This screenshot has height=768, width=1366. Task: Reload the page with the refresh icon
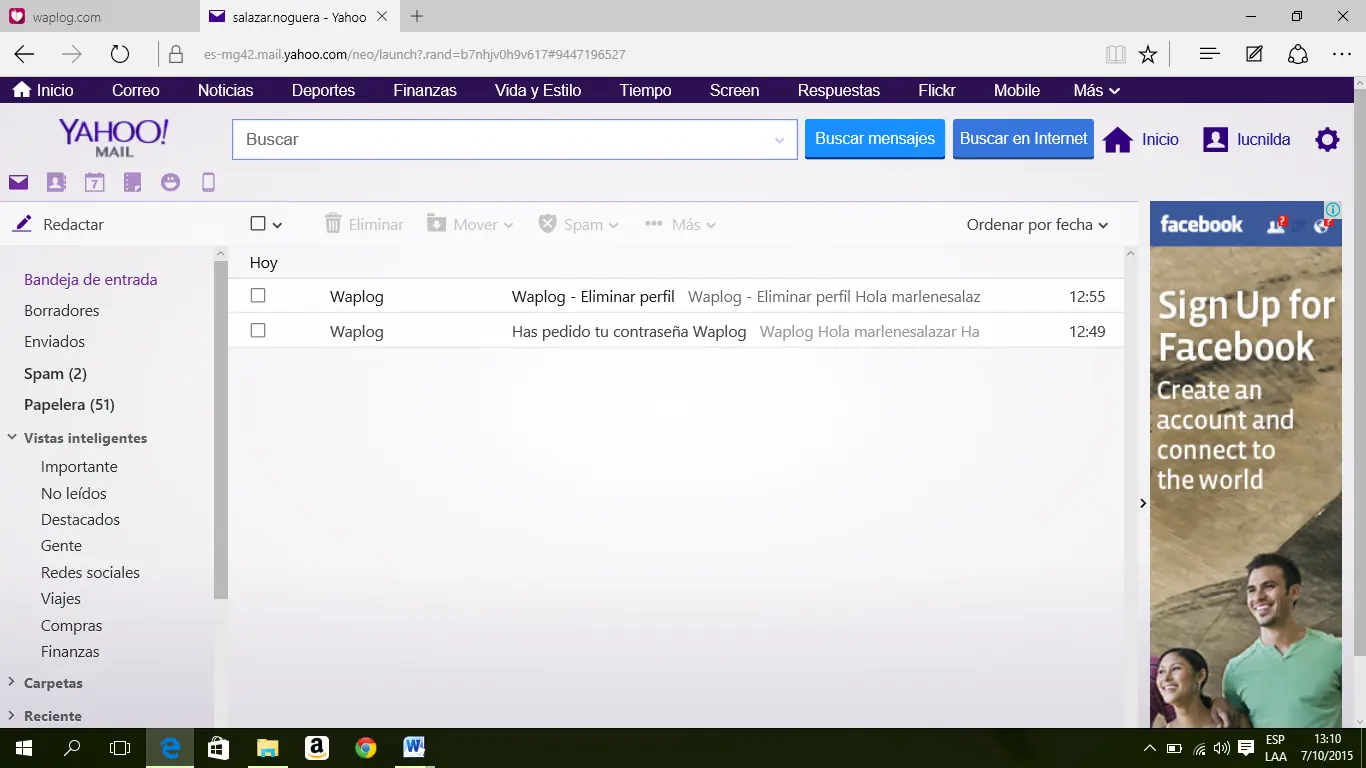point(120,54)
